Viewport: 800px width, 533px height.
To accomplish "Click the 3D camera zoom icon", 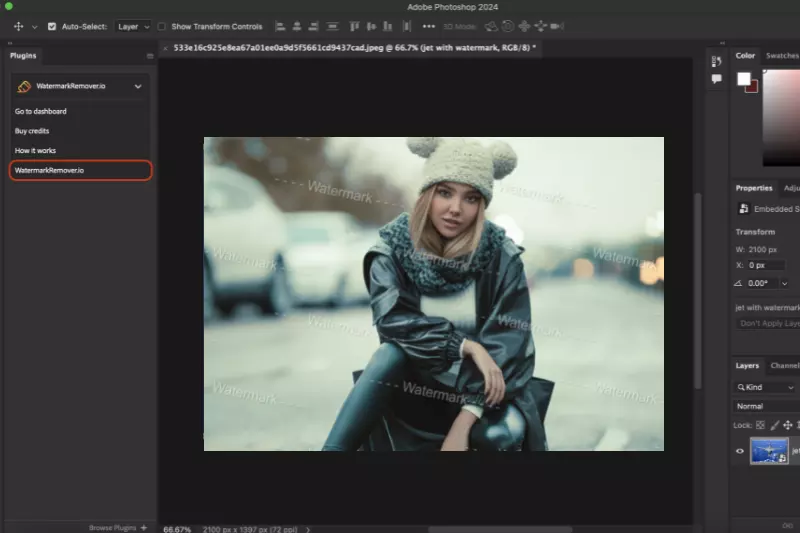I will pyautogui.click(x=557, y=27).
